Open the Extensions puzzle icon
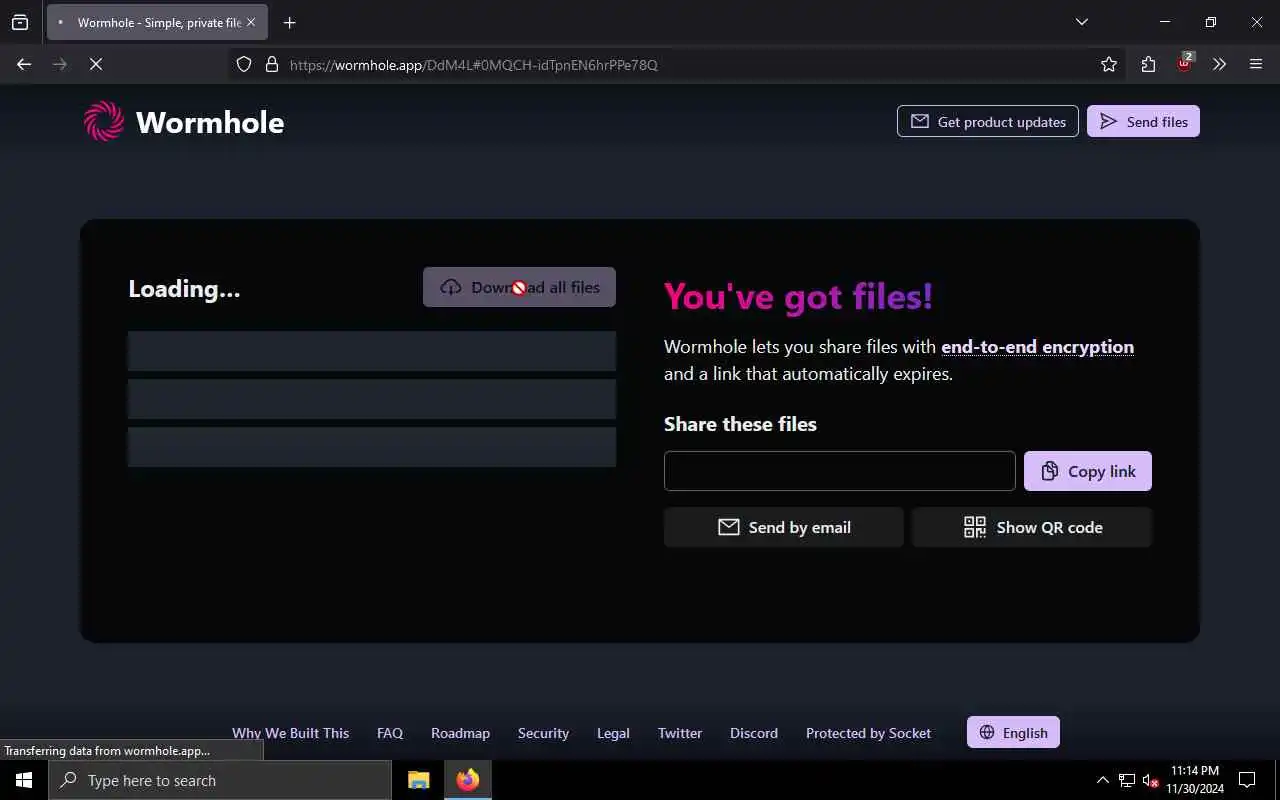This screenshot has width=1280, height=800. click(1148, 64)
